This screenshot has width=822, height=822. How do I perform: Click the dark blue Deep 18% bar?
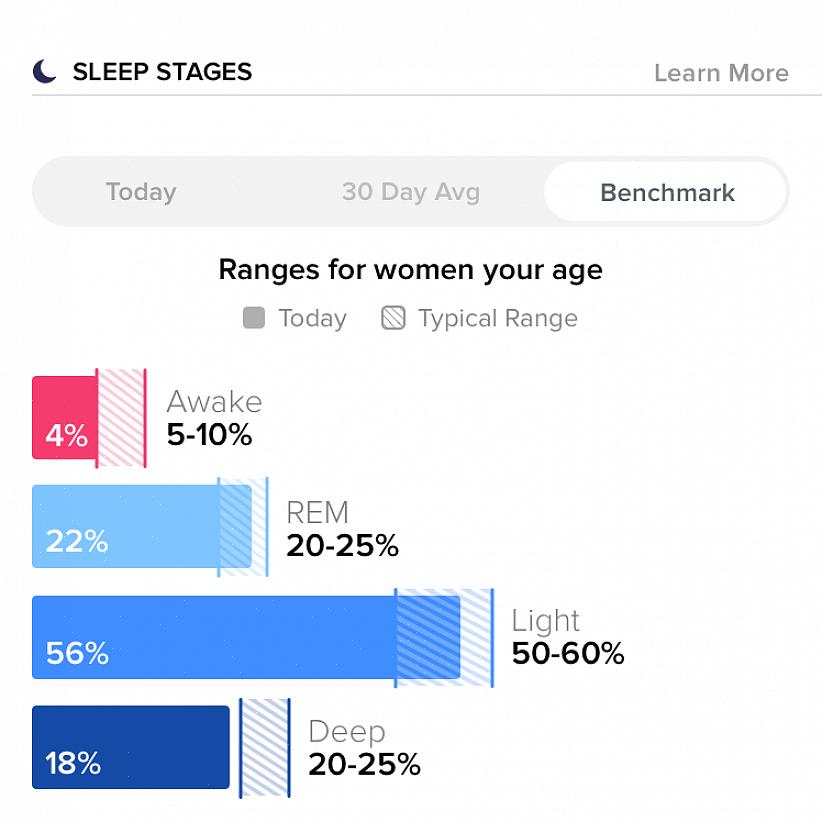(130, 747)
